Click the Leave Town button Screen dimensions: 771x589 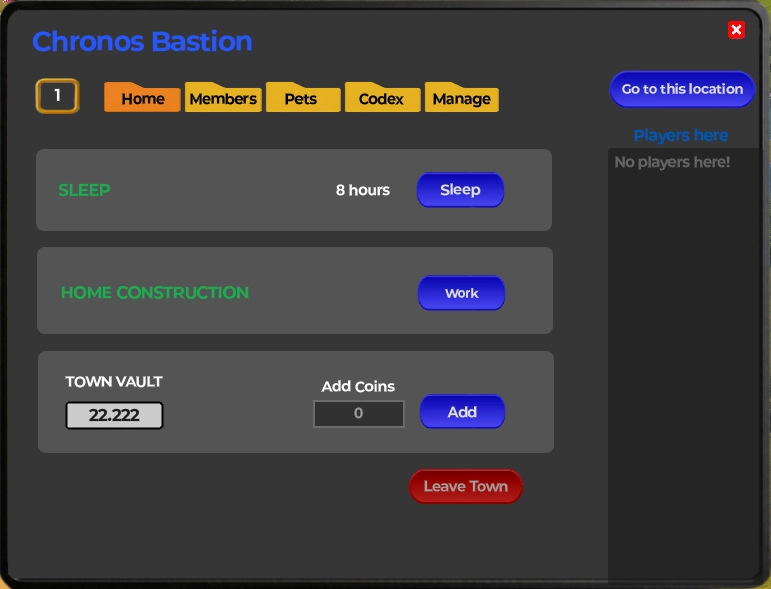click(x=466, y=486)
